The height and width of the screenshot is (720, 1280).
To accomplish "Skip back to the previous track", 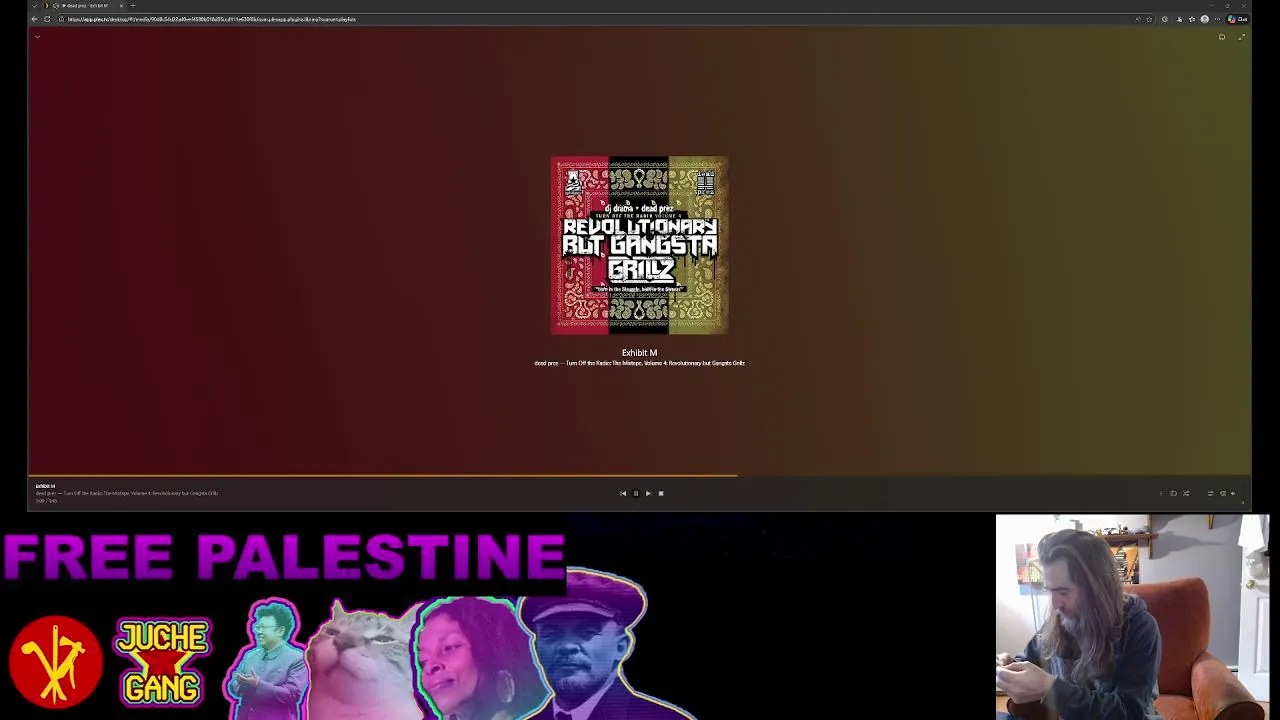I will [623, 493].
